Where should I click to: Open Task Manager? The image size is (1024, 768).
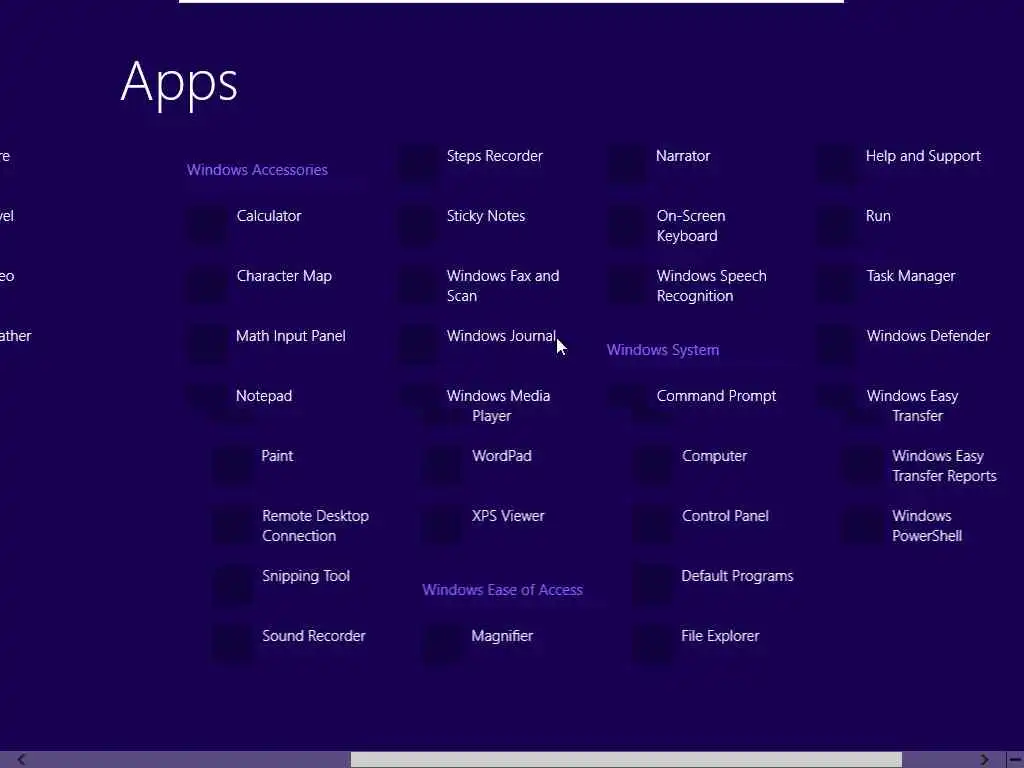pos(910,276)
